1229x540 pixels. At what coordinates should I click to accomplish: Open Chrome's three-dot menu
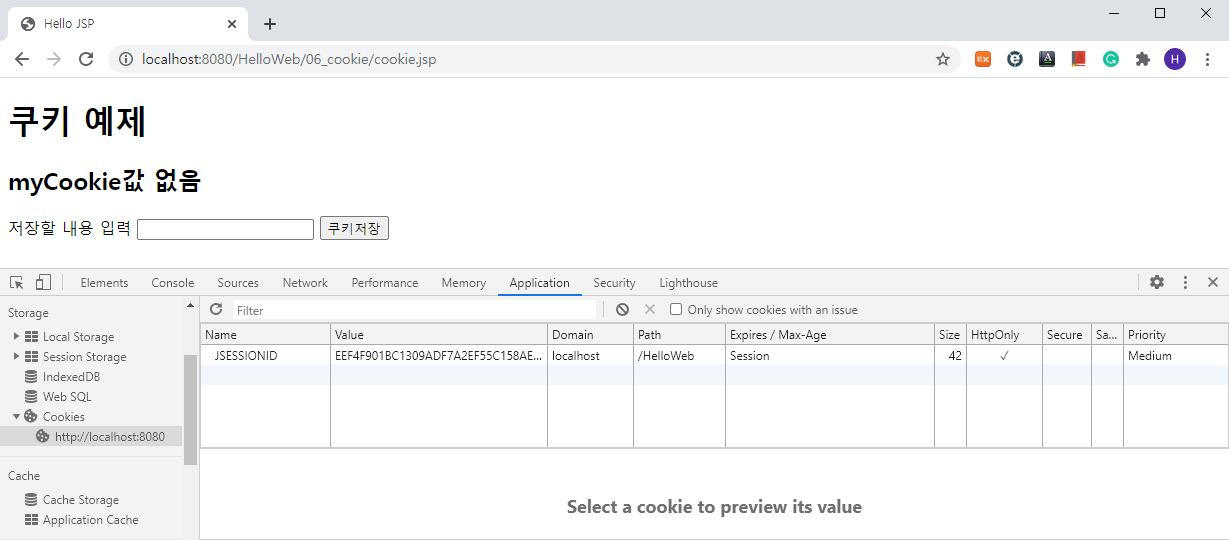[1207, 59]
